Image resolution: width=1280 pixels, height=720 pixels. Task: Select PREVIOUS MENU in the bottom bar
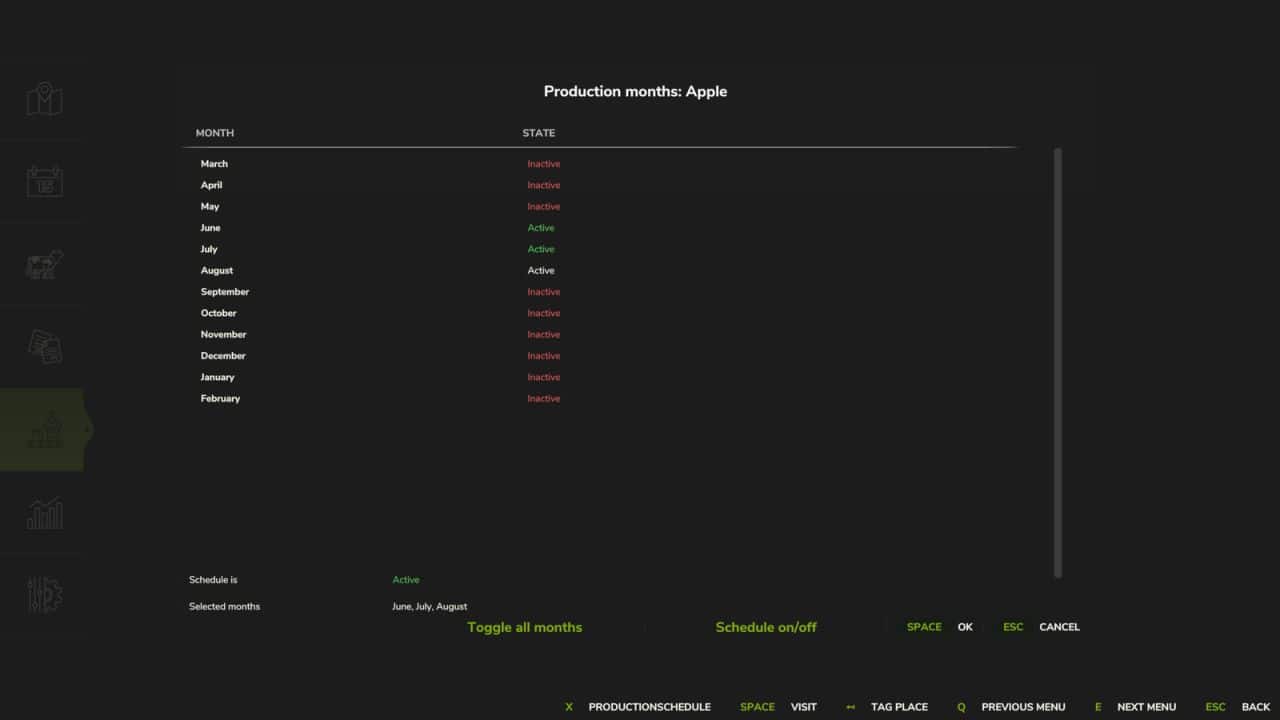tap(1022, 707)
